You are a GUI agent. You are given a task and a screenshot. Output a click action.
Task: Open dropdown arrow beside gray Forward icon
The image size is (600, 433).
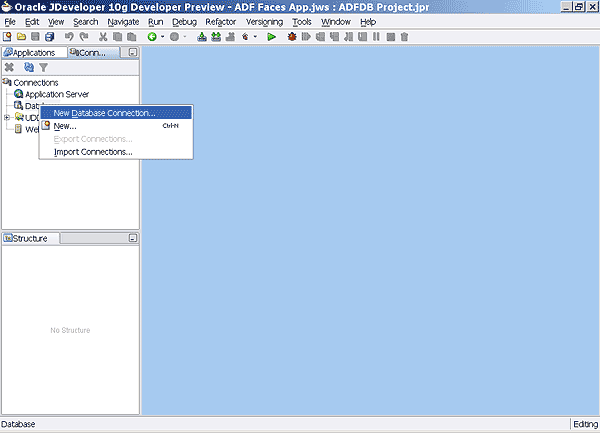185,37
